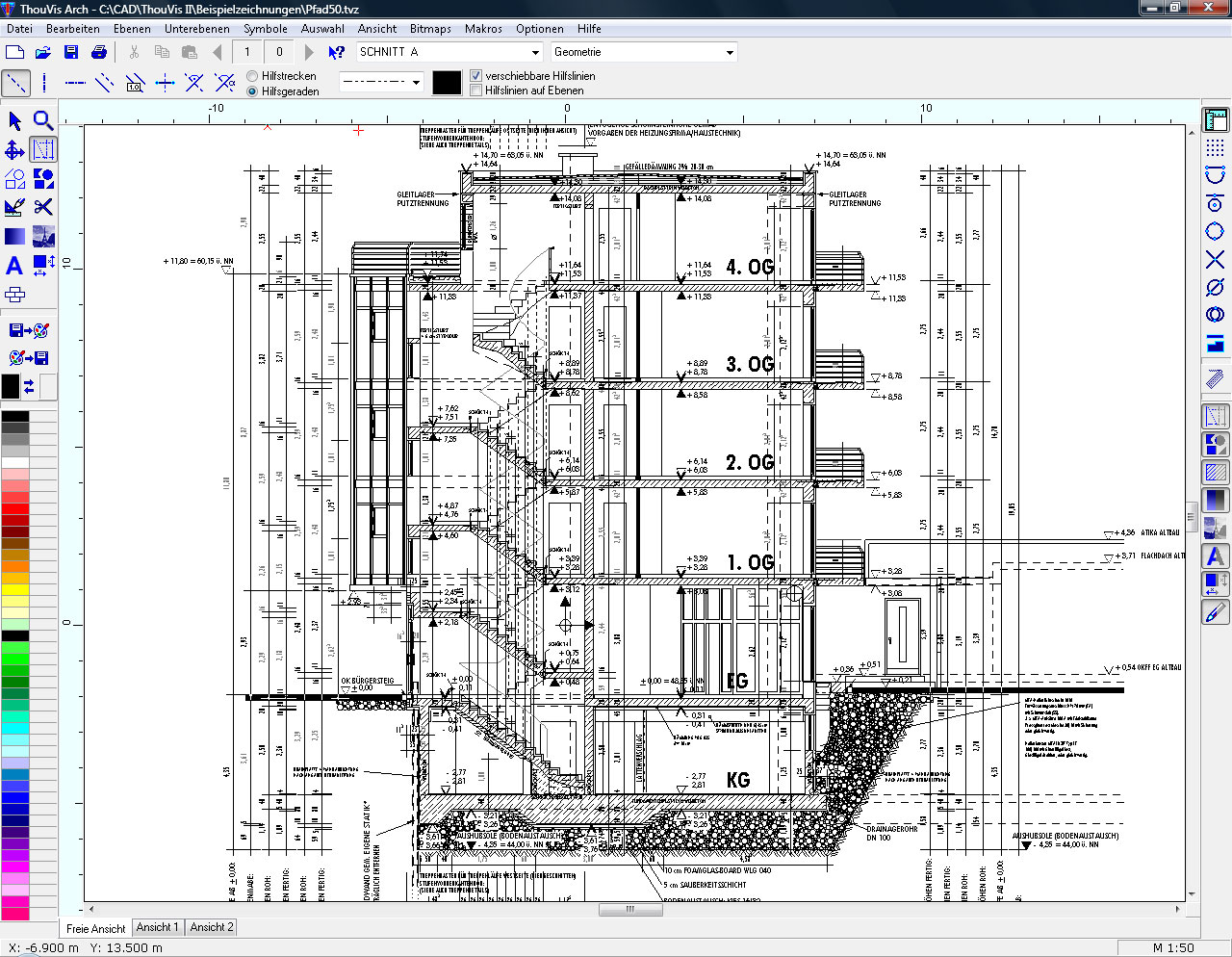Screen dimensions: 1232x957
Task: Click the print icon in toolbar
Action: pyautogui.click(x=98, y=52)
